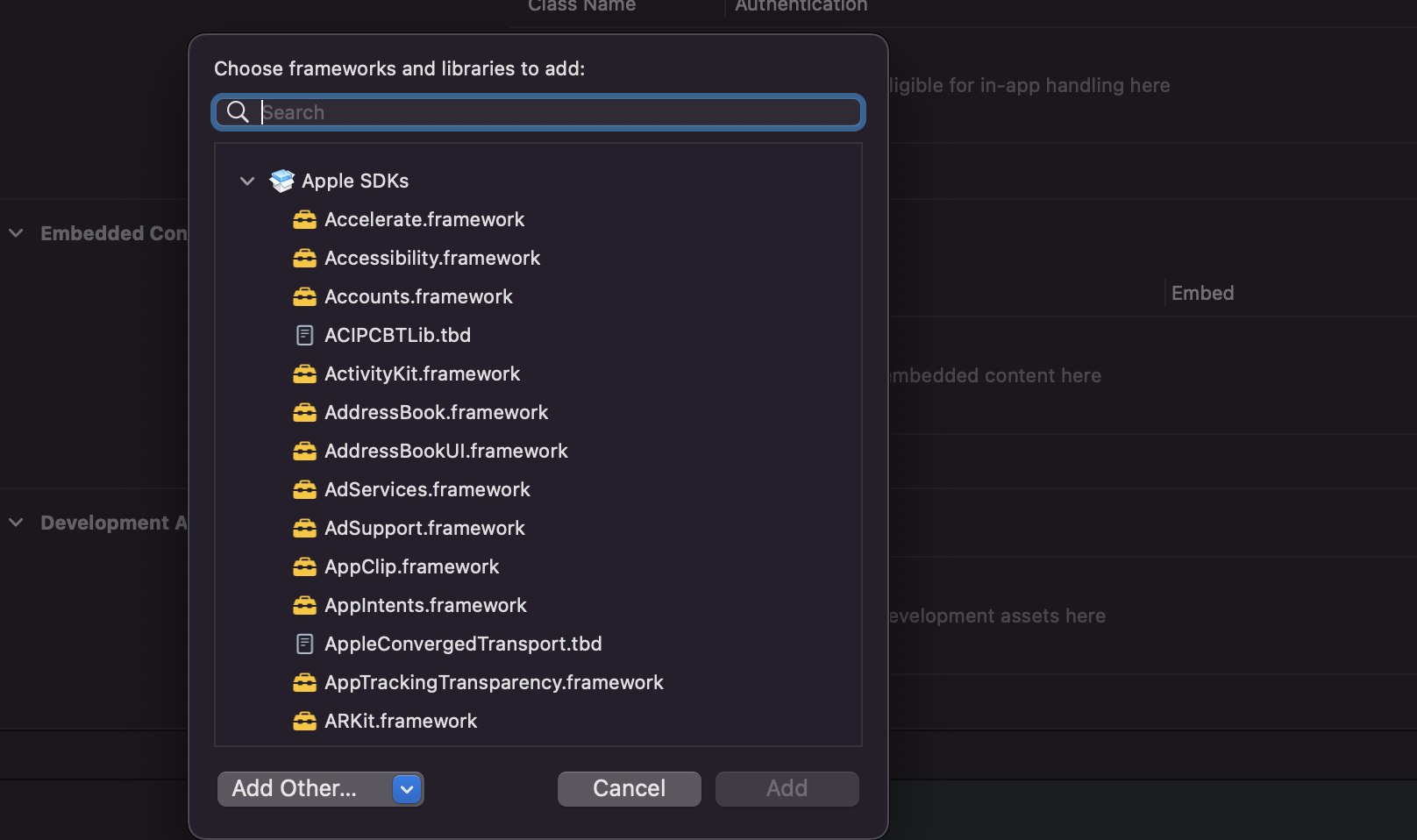
Task: Select AddressBookUI.framework in the framework list
Action: 445,451
